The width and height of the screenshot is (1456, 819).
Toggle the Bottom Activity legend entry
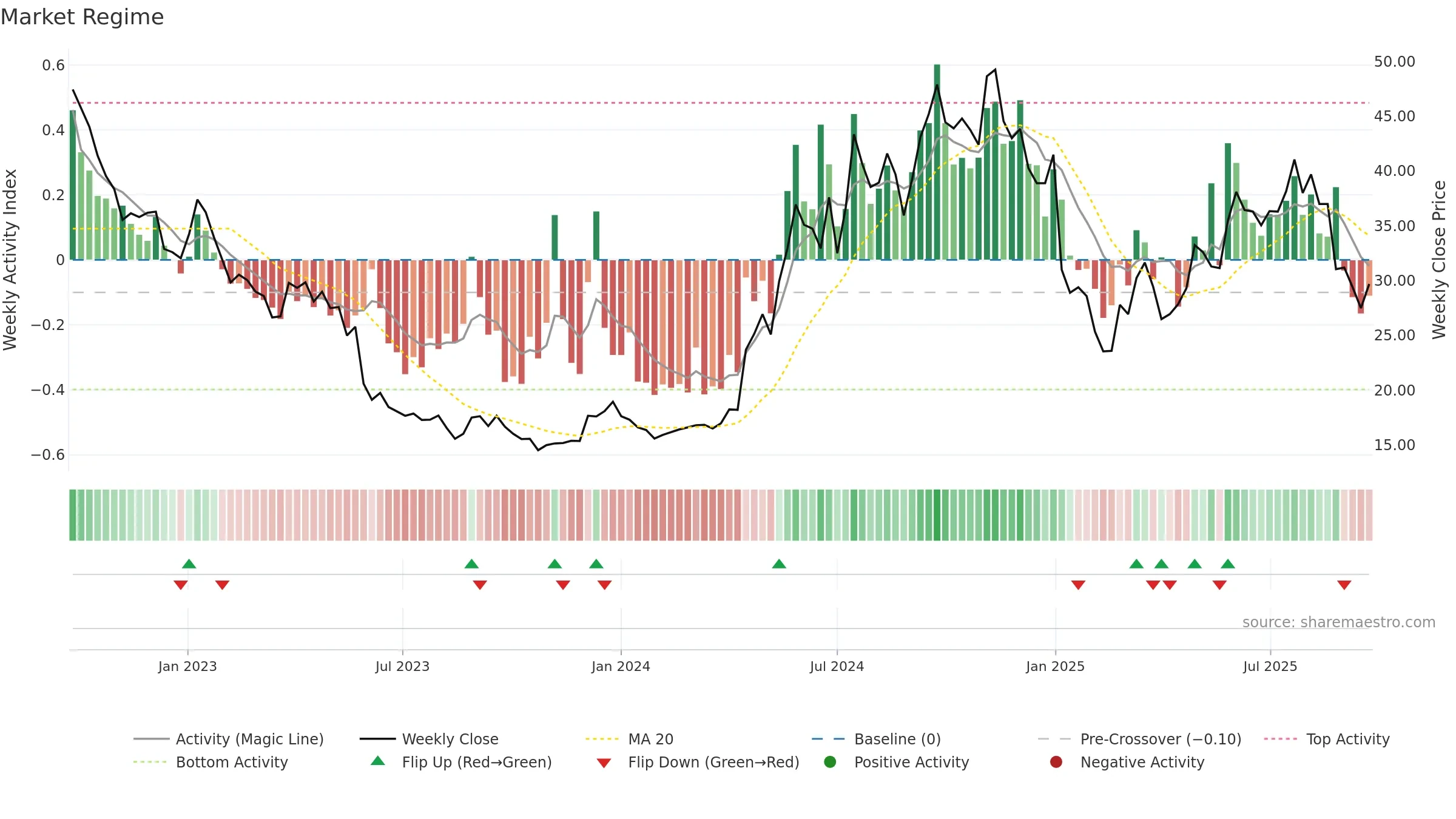pyautogui.click(x=211, y=762)
